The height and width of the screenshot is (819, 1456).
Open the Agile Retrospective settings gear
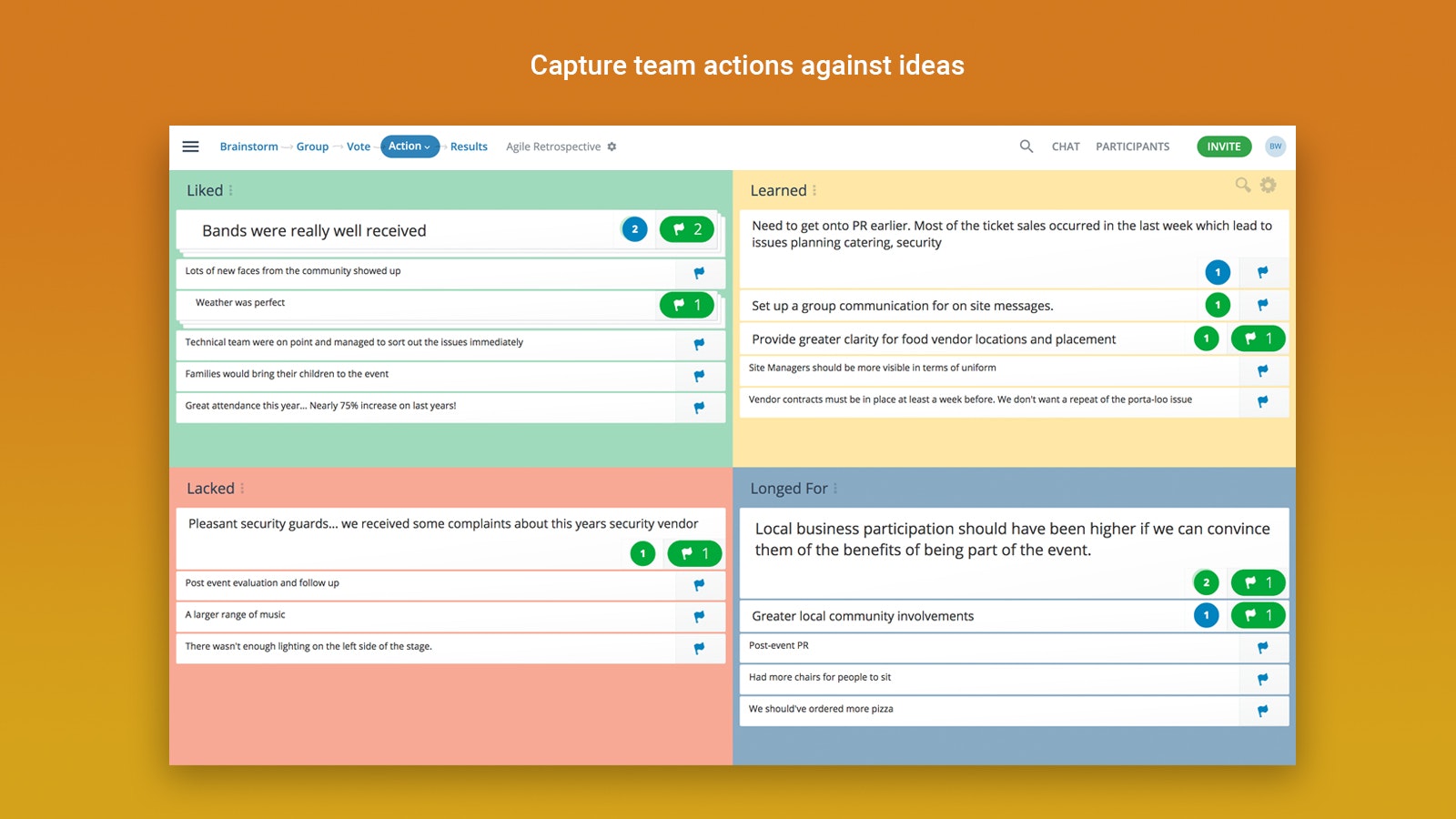tap(612, 147)
